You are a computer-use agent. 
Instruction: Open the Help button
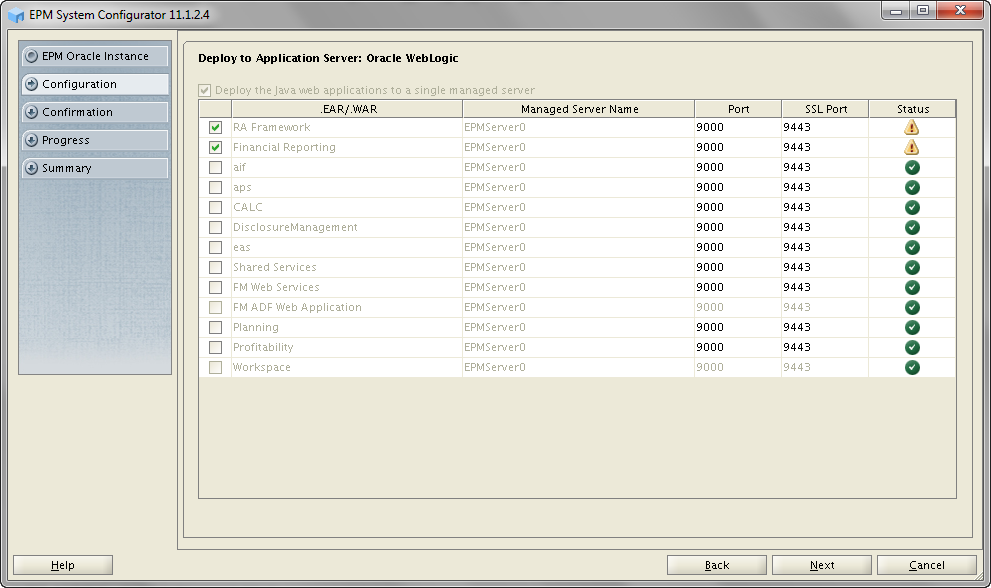pyautogui.click(x=63, y=565)
